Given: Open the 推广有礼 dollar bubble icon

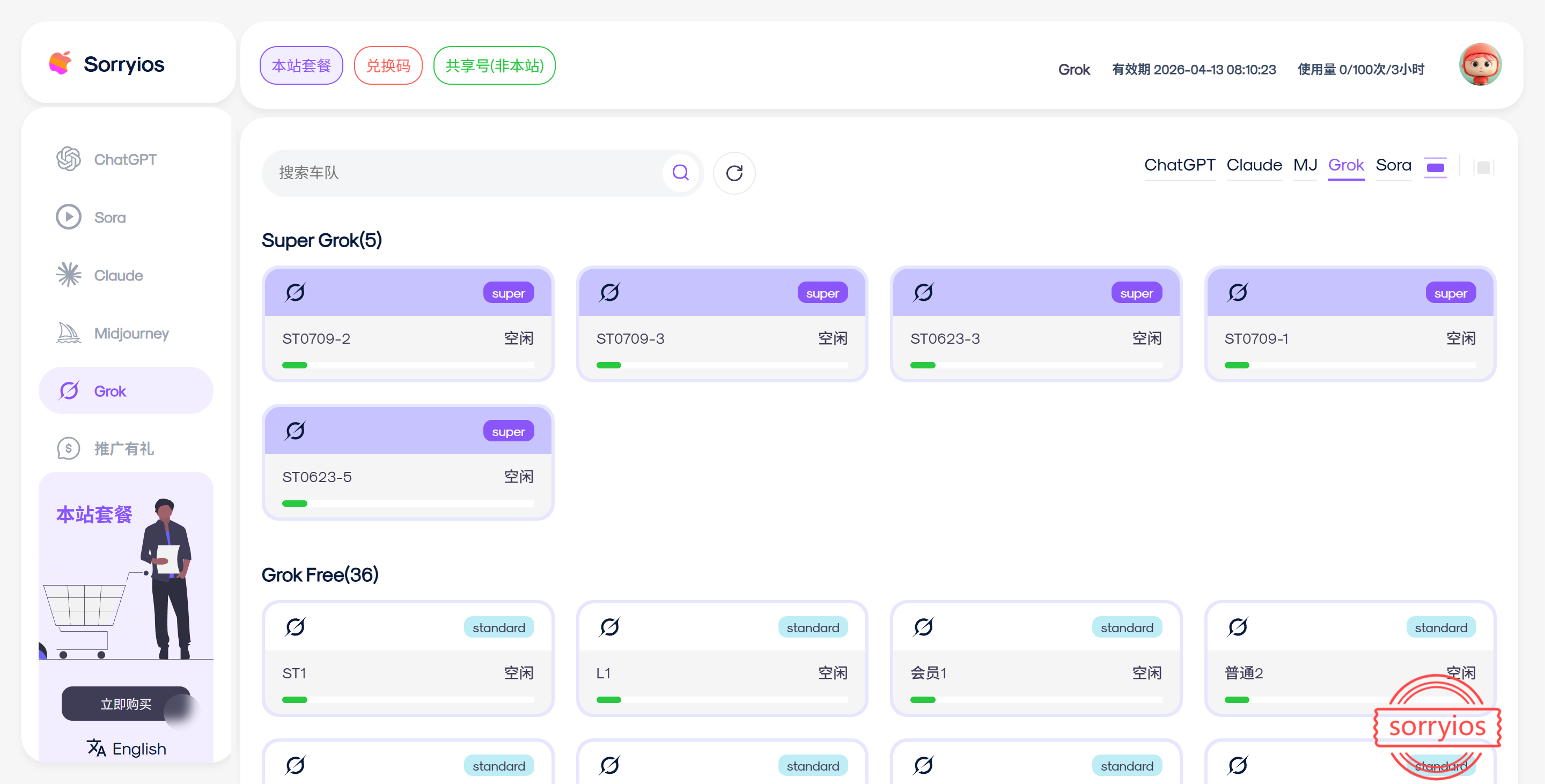Looking at the screenshot, I should 68,448.
